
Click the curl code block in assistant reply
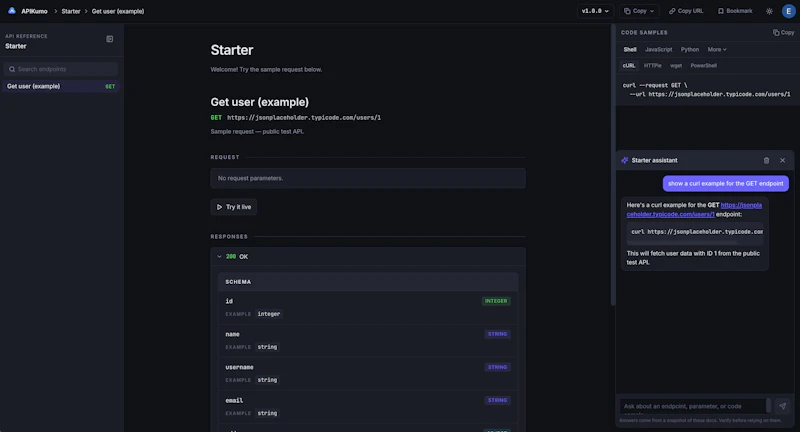click(694, 232)
